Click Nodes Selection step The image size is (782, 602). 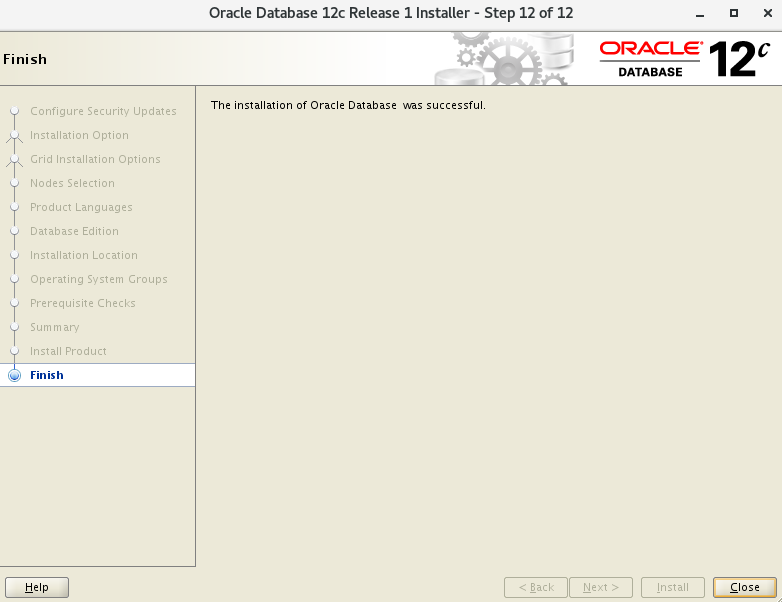point(72,183)
